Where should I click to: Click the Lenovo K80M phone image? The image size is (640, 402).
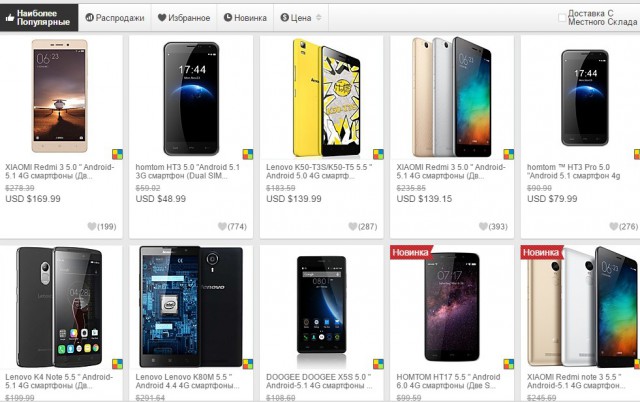pyautogui.click(x=191, y=306)
